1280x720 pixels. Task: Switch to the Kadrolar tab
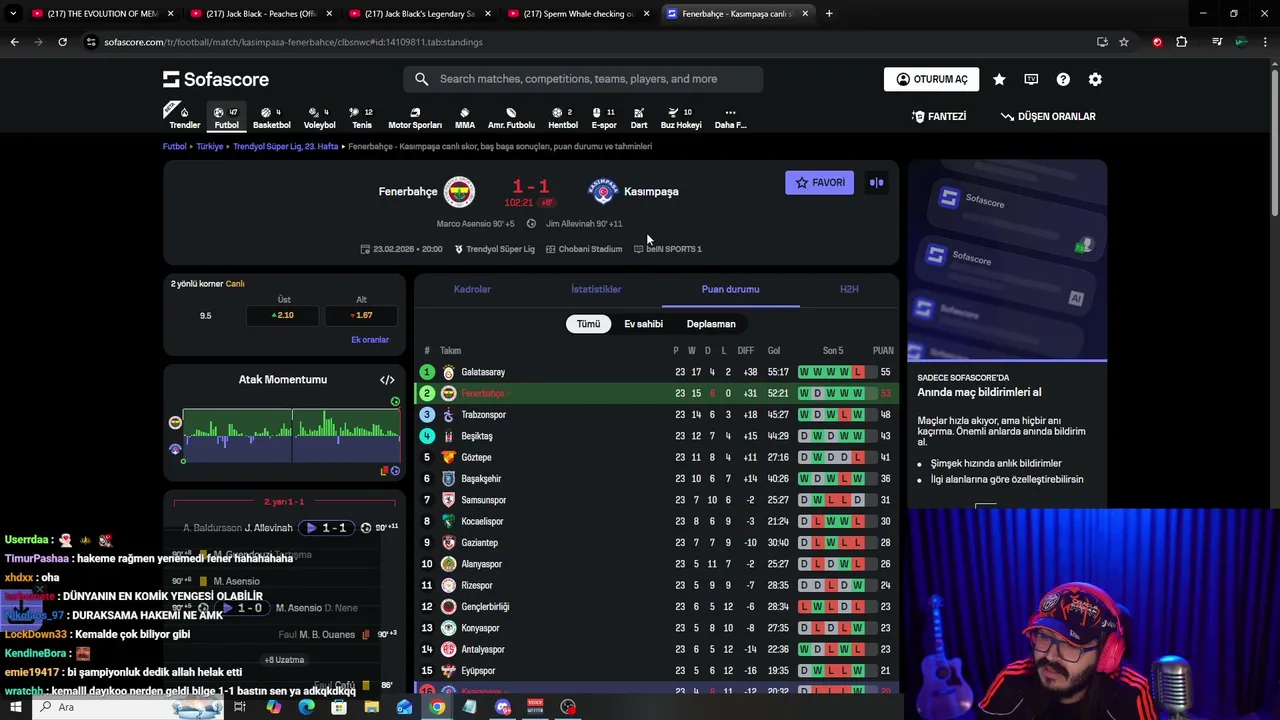coord(472,289)
